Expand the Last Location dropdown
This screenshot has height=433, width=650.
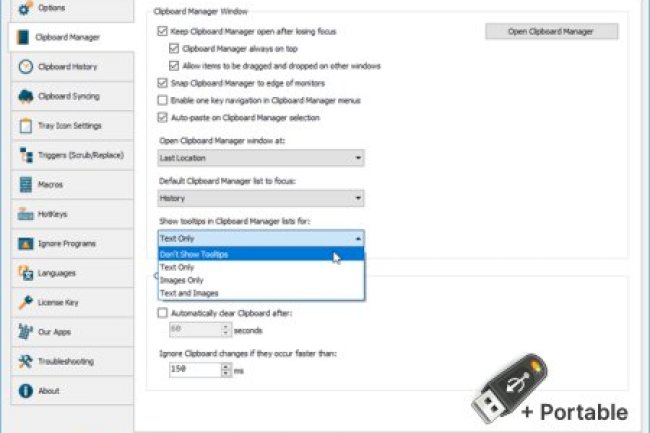(x=260, y=158)
